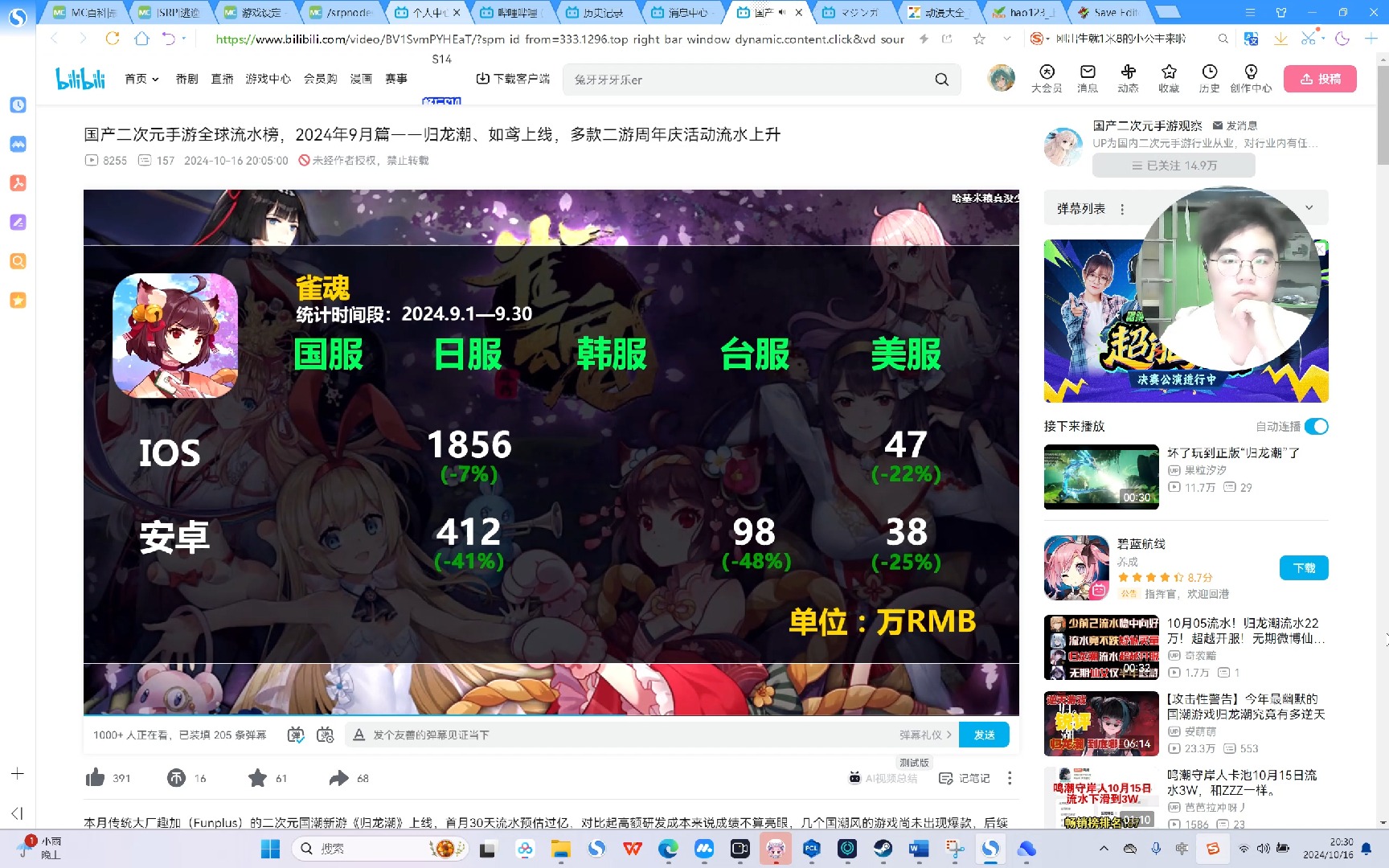Share the video with arrow icon
Image resolution: width=1389 pixels, height=868 pixels.
click(338, 777)
